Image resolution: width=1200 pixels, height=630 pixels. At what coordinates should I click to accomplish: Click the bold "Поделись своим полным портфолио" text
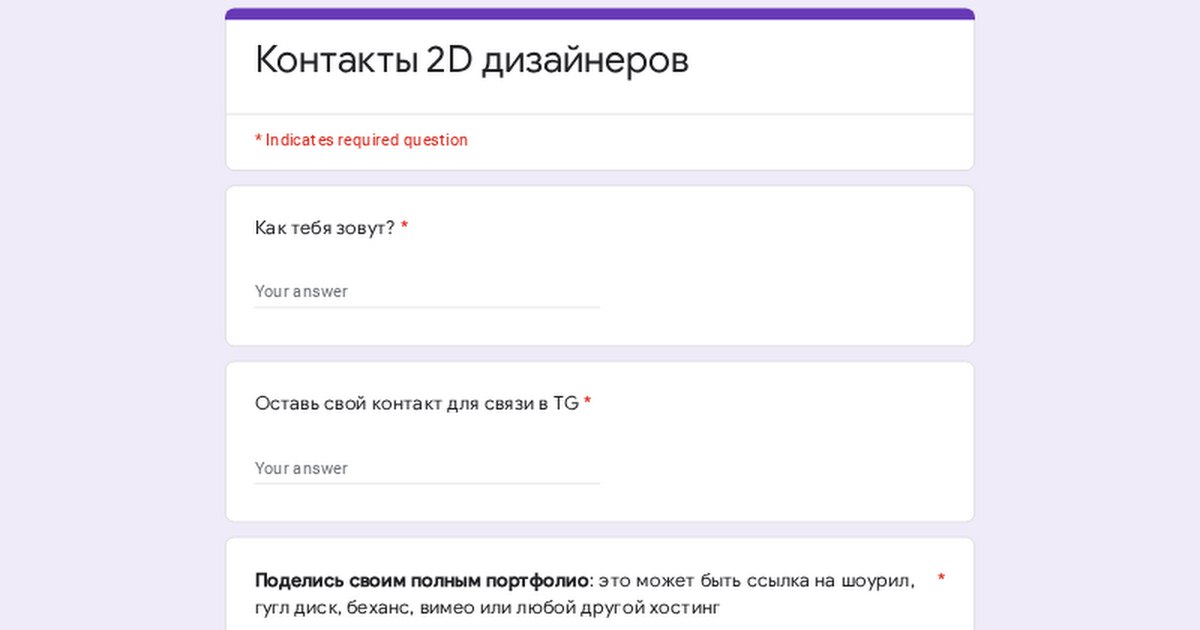click(x=421, y=581)
